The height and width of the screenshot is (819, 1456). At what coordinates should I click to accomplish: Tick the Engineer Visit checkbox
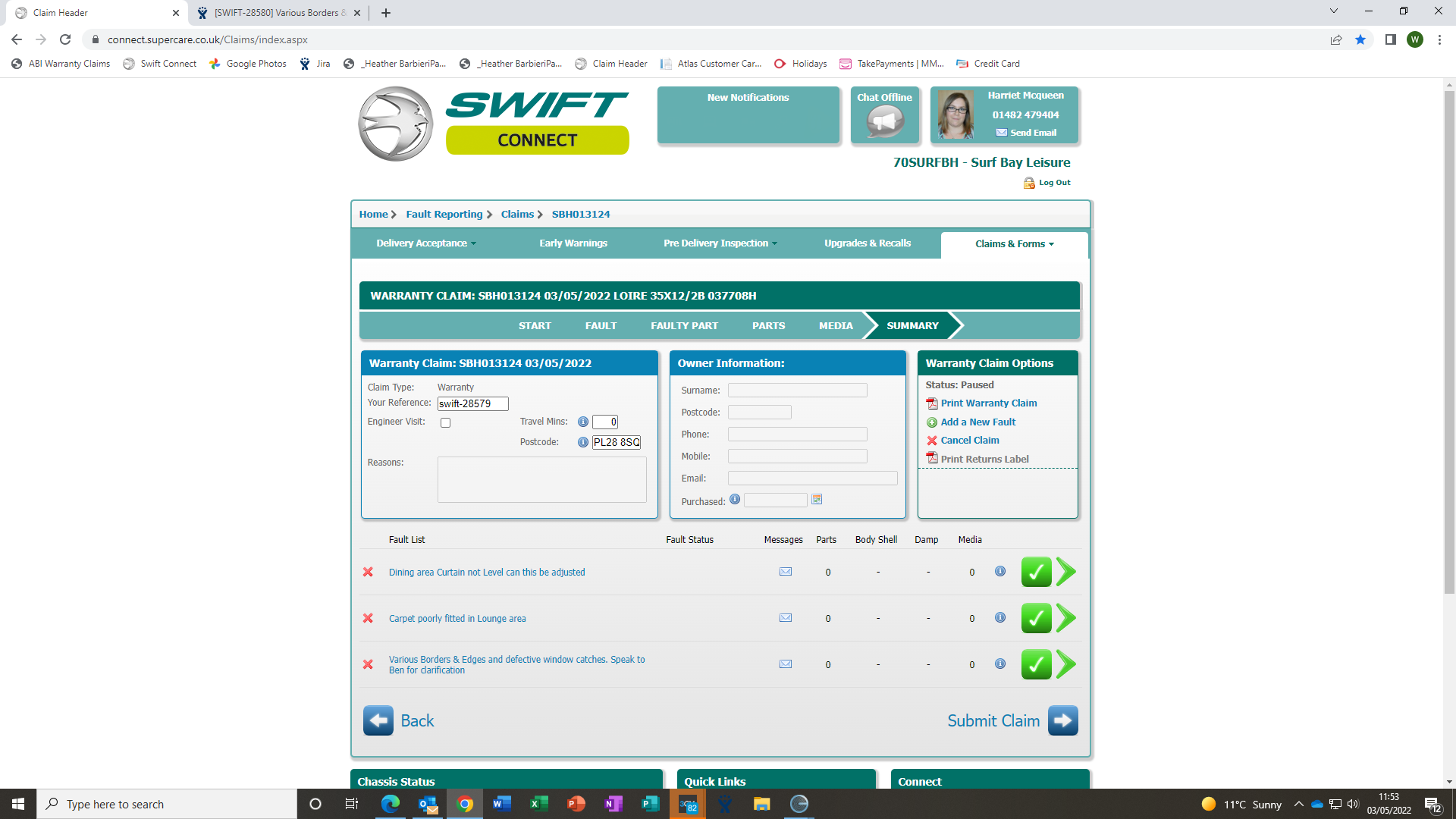(446, 423)
